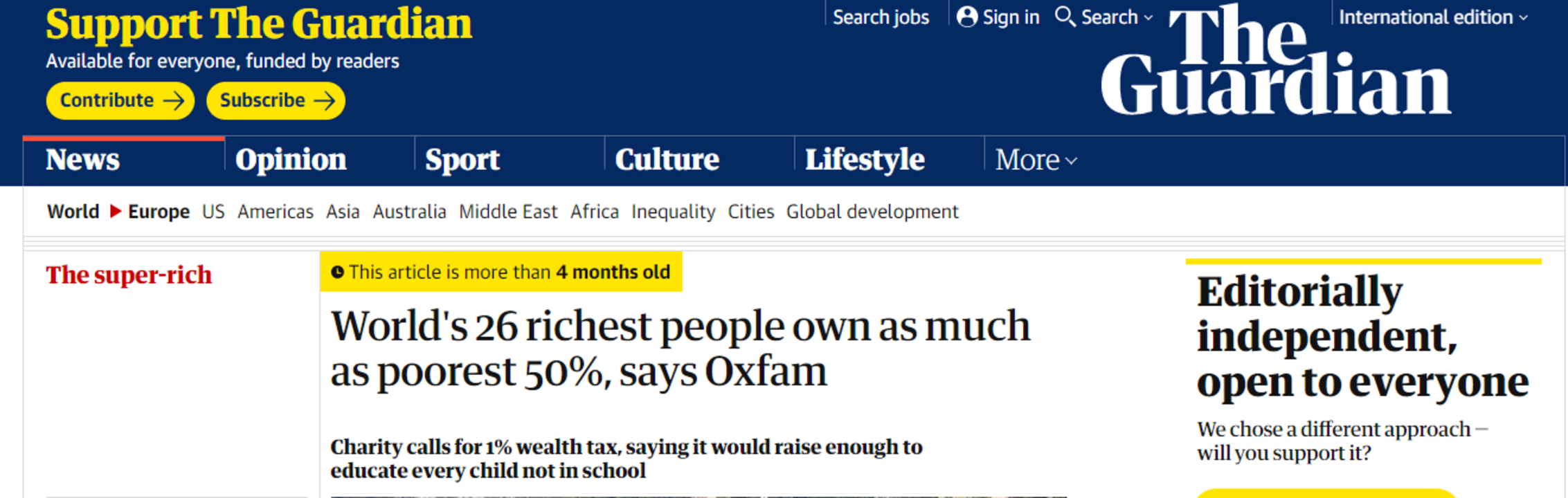Open The super-rich topic link

(129, 275)
